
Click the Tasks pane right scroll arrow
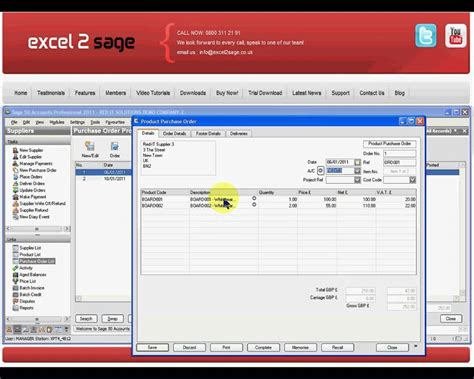[x=67, y=229]
